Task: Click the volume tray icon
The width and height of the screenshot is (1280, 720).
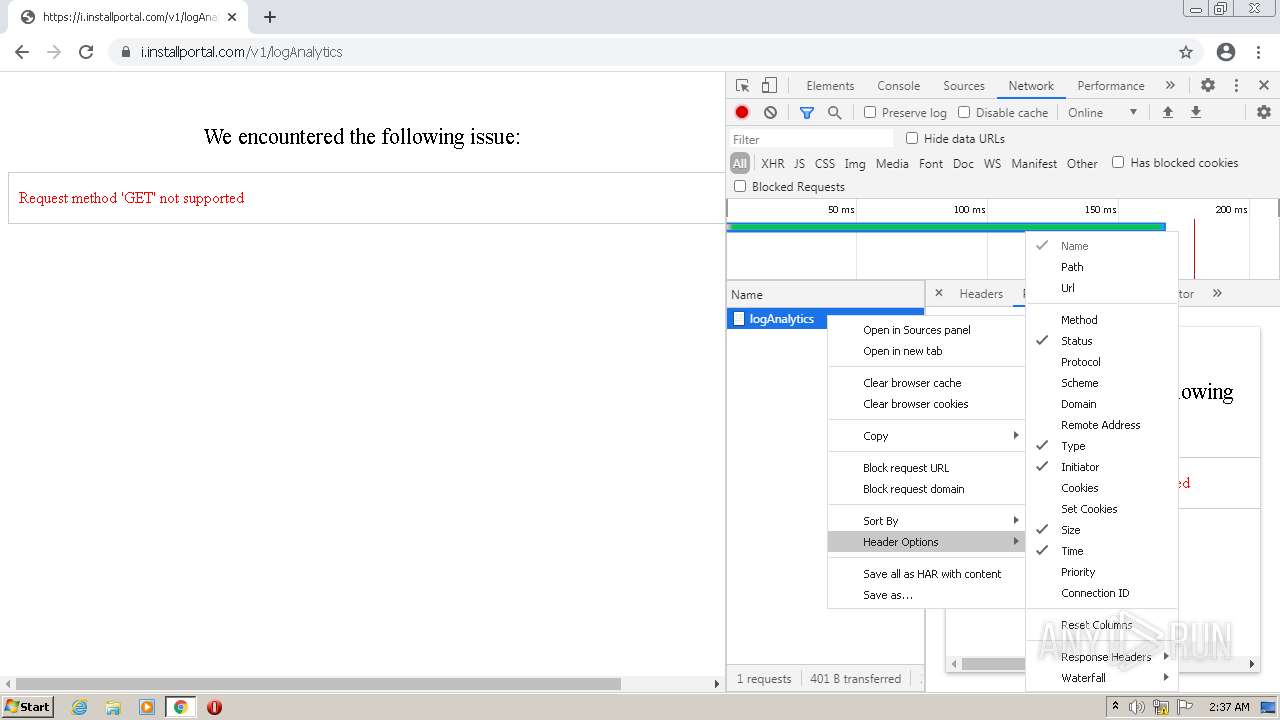Action: pos(1137,707)
